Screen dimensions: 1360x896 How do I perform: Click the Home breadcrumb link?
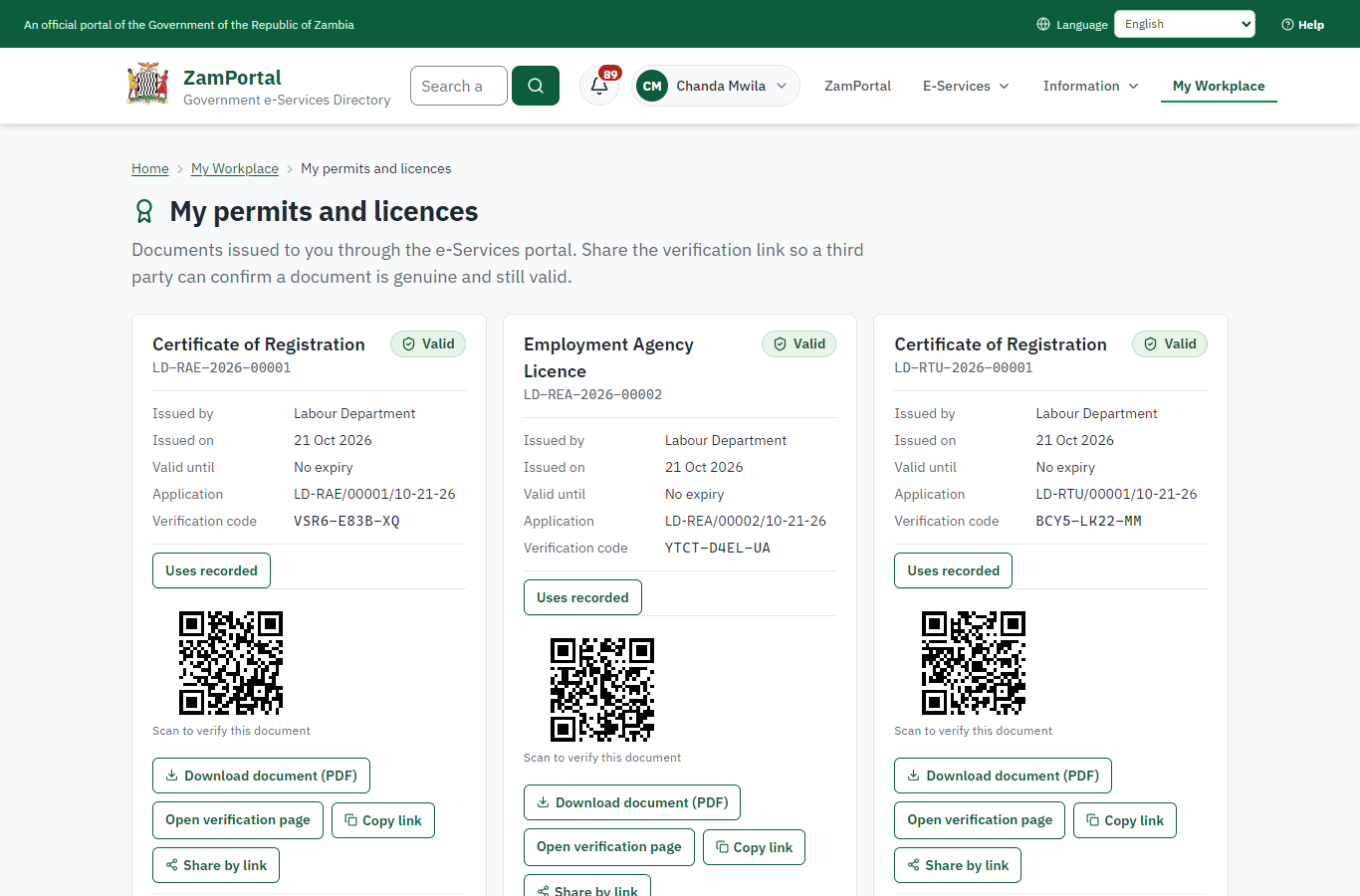(150, 168)
